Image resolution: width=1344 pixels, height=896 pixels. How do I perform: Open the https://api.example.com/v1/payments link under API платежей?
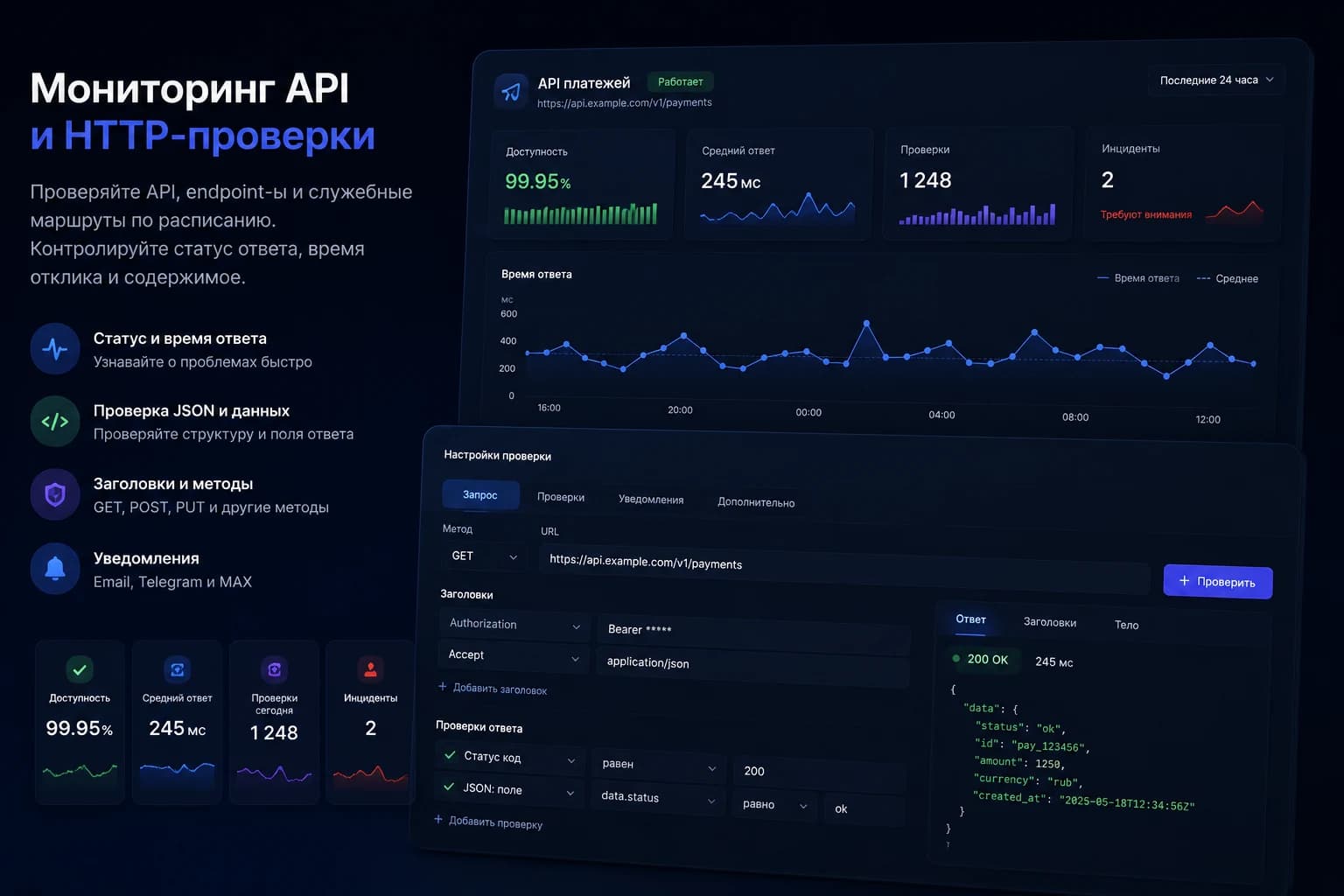pos(625,102)
